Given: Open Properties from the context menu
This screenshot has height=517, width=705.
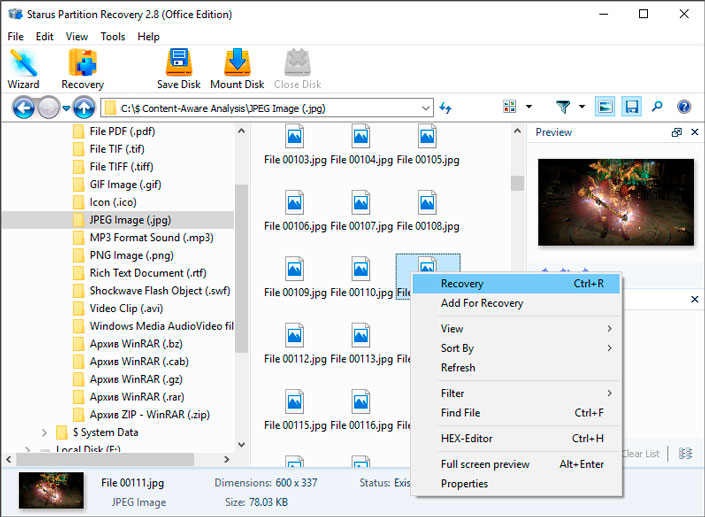Looking at the screenshot, I should click(x=516, y=484).
